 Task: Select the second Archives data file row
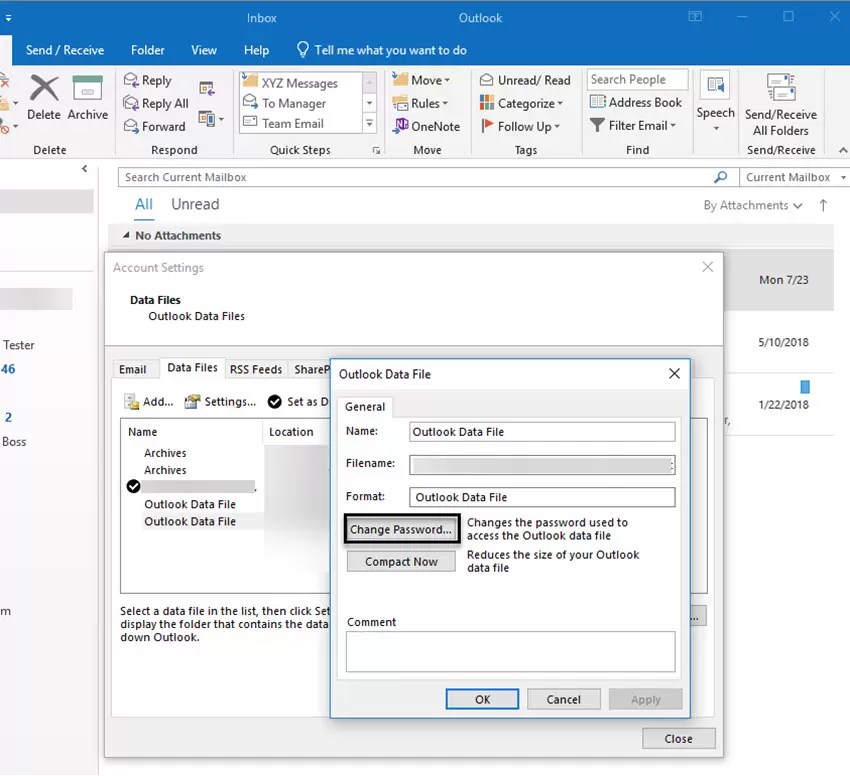(x=165, y=470)
